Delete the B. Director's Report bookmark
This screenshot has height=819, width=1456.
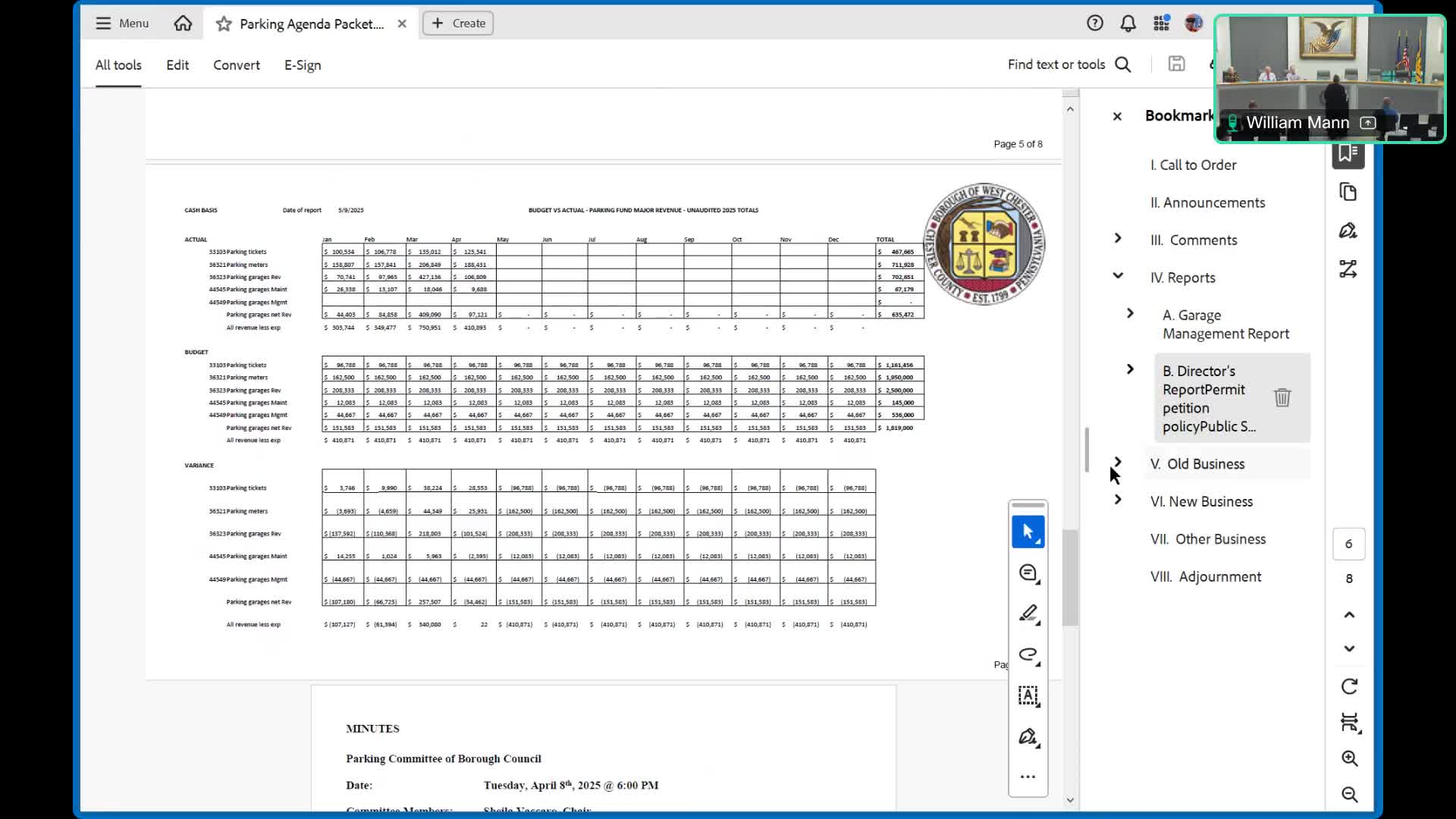[x=1282, y=397]
